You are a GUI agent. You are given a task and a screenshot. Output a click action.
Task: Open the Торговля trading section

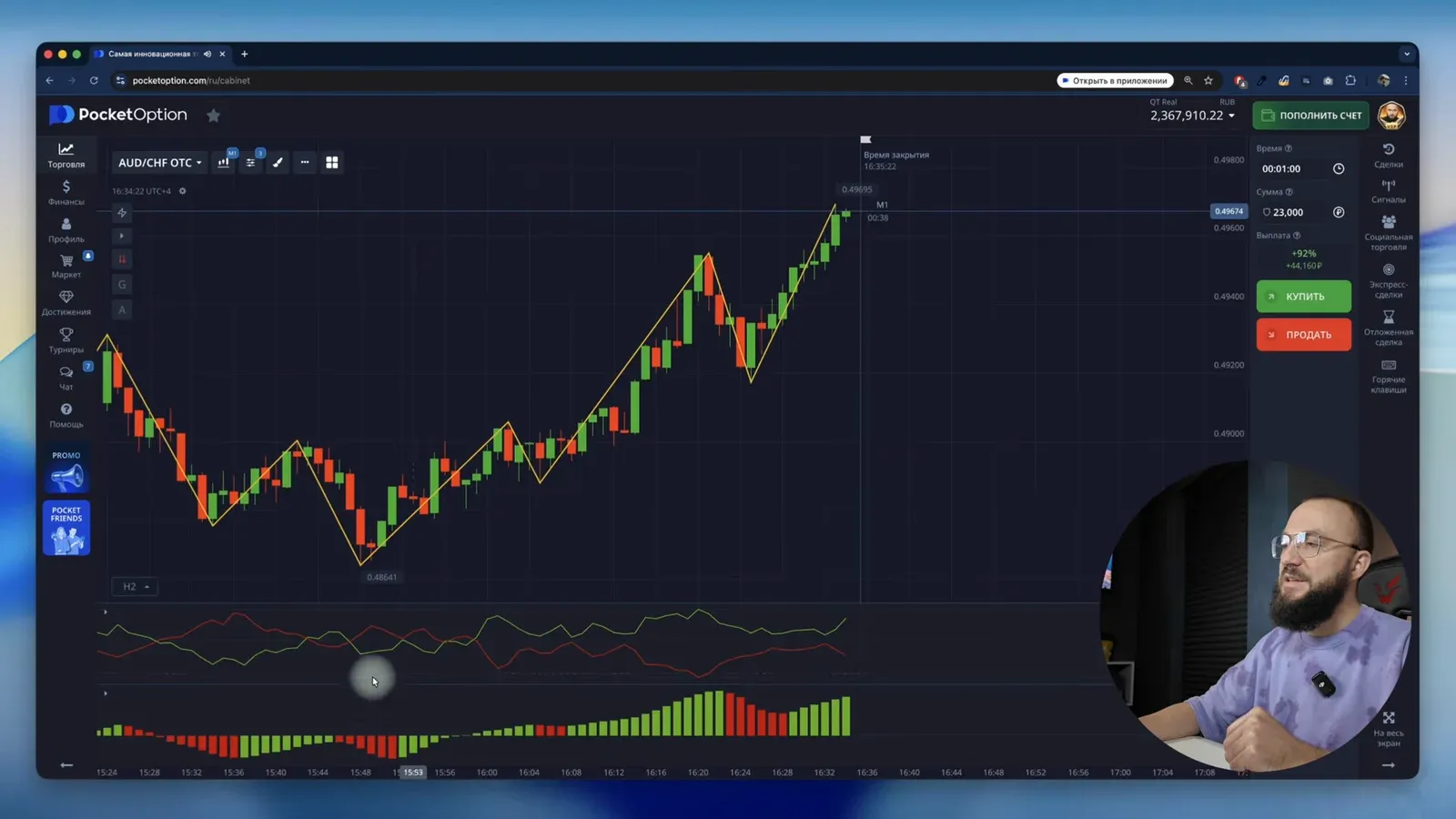[66, 155]
